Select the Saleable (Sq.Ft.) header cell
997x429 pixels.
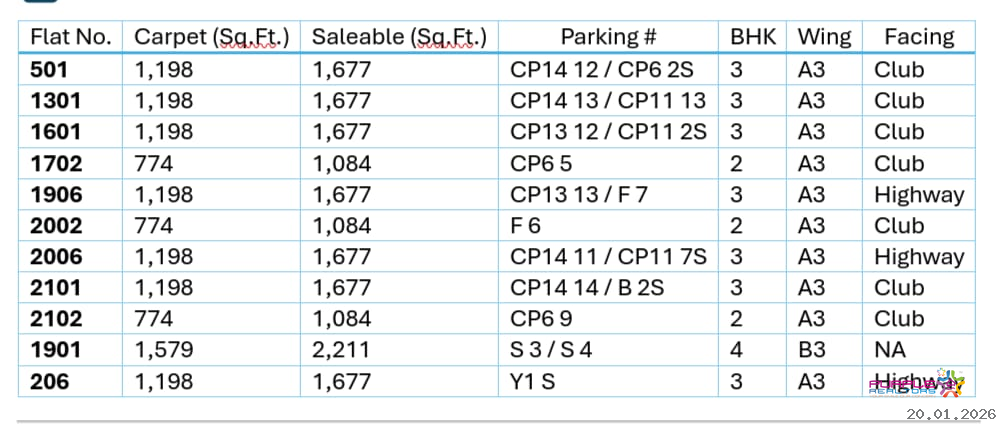point(399,38)
